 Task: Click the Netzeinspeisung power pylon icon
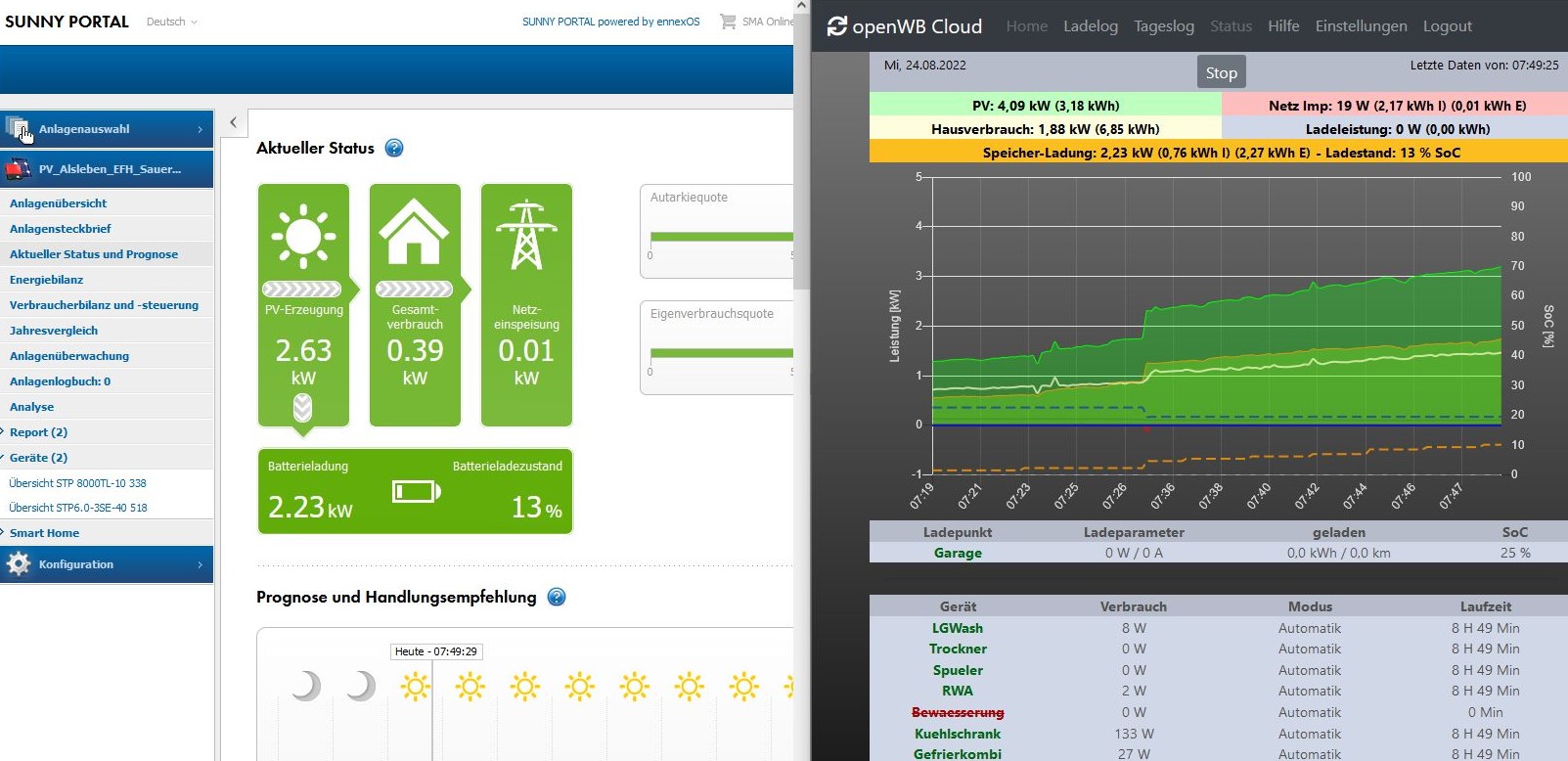526,235
